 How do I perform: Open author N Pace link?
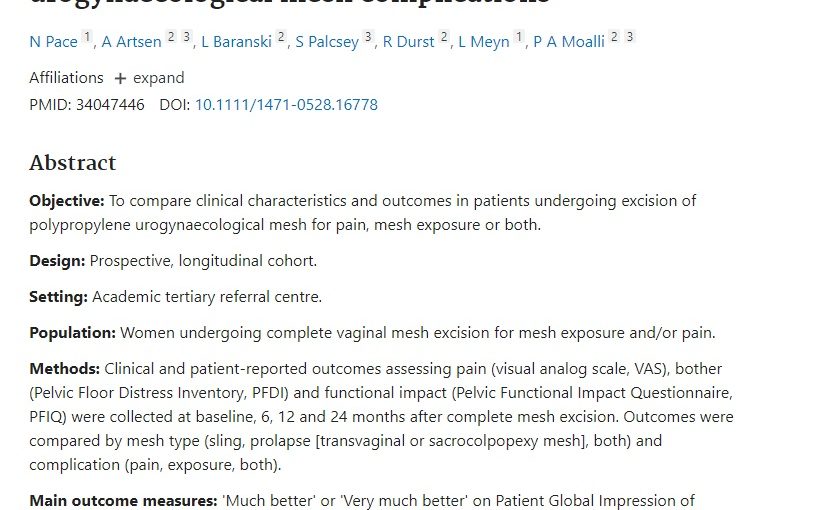point(53,42)
